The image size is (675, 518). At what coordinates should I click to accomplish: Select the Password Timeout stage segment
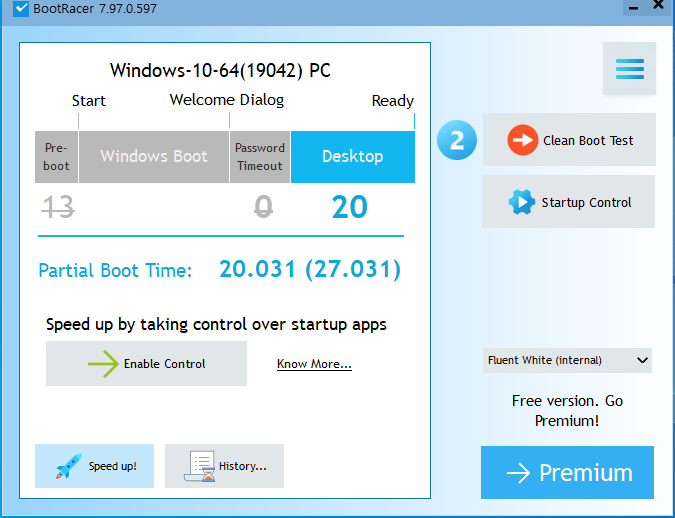tap(260, 157)
